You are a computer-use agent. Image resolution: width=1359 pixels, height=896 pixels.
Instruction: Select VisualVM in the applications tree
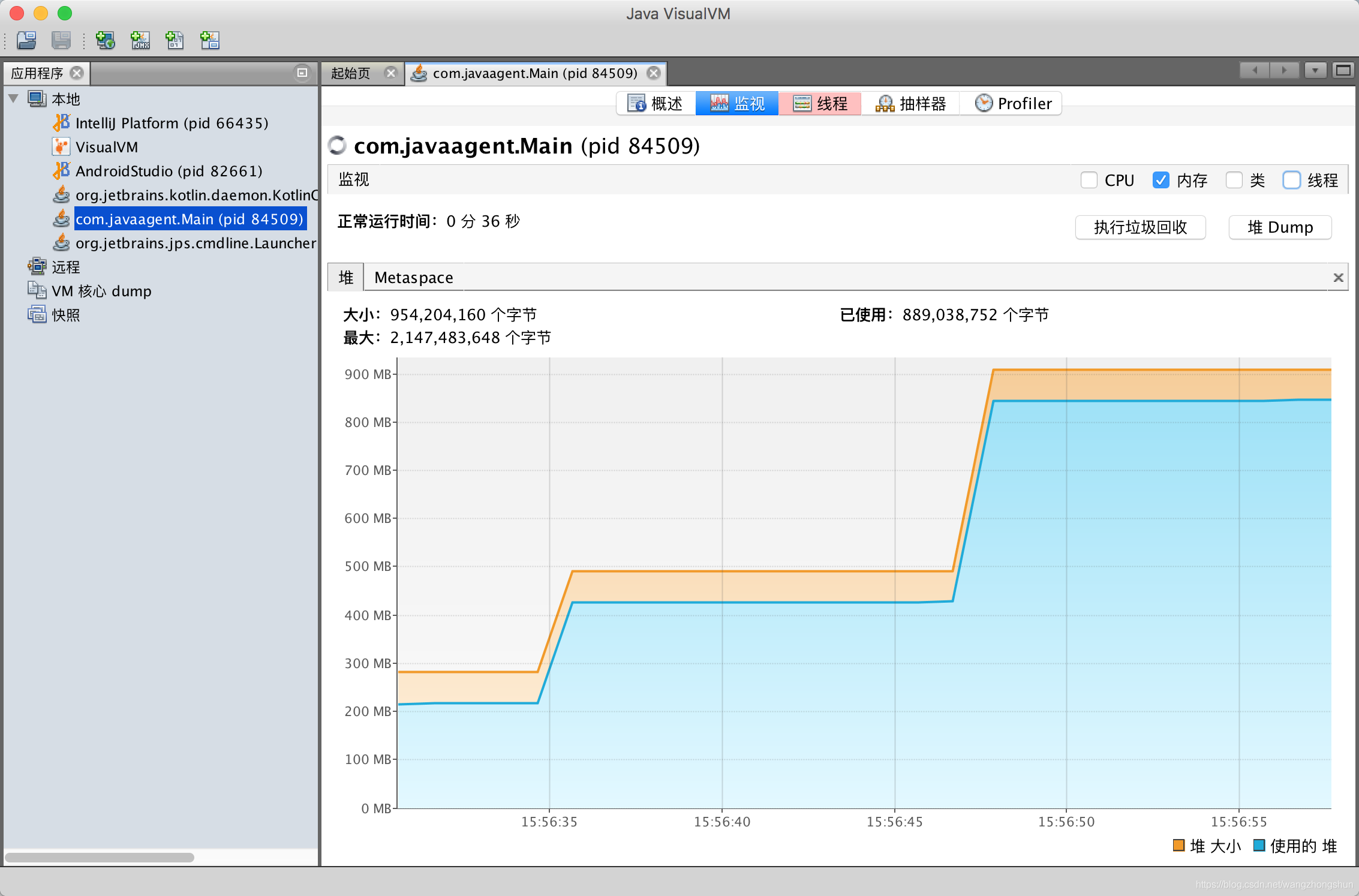106,147
